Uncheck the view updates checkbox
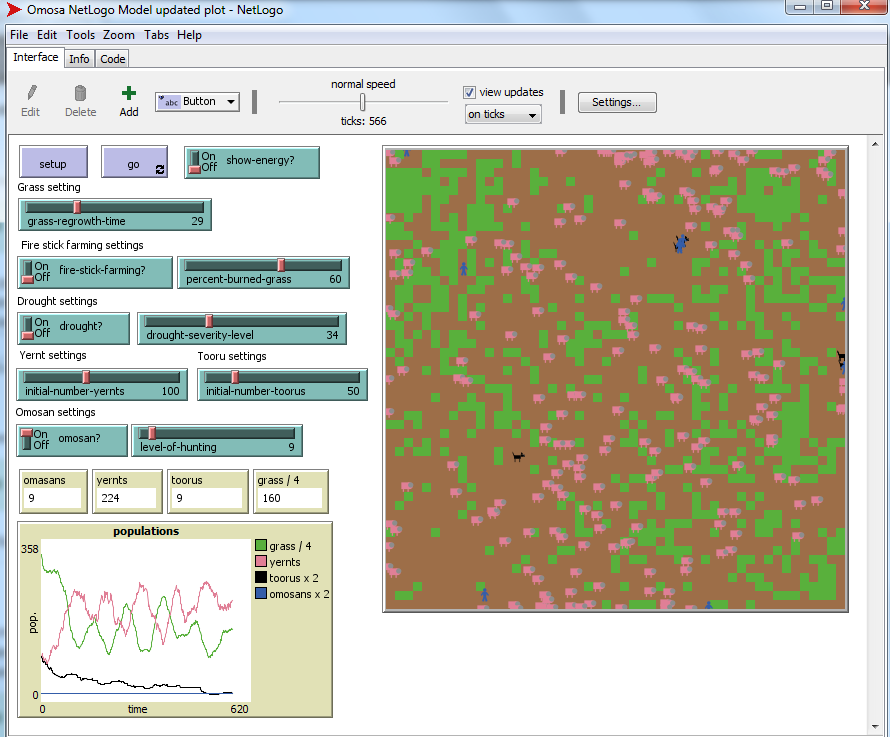The width and height of the screenshot is (890, 737). 469,92
